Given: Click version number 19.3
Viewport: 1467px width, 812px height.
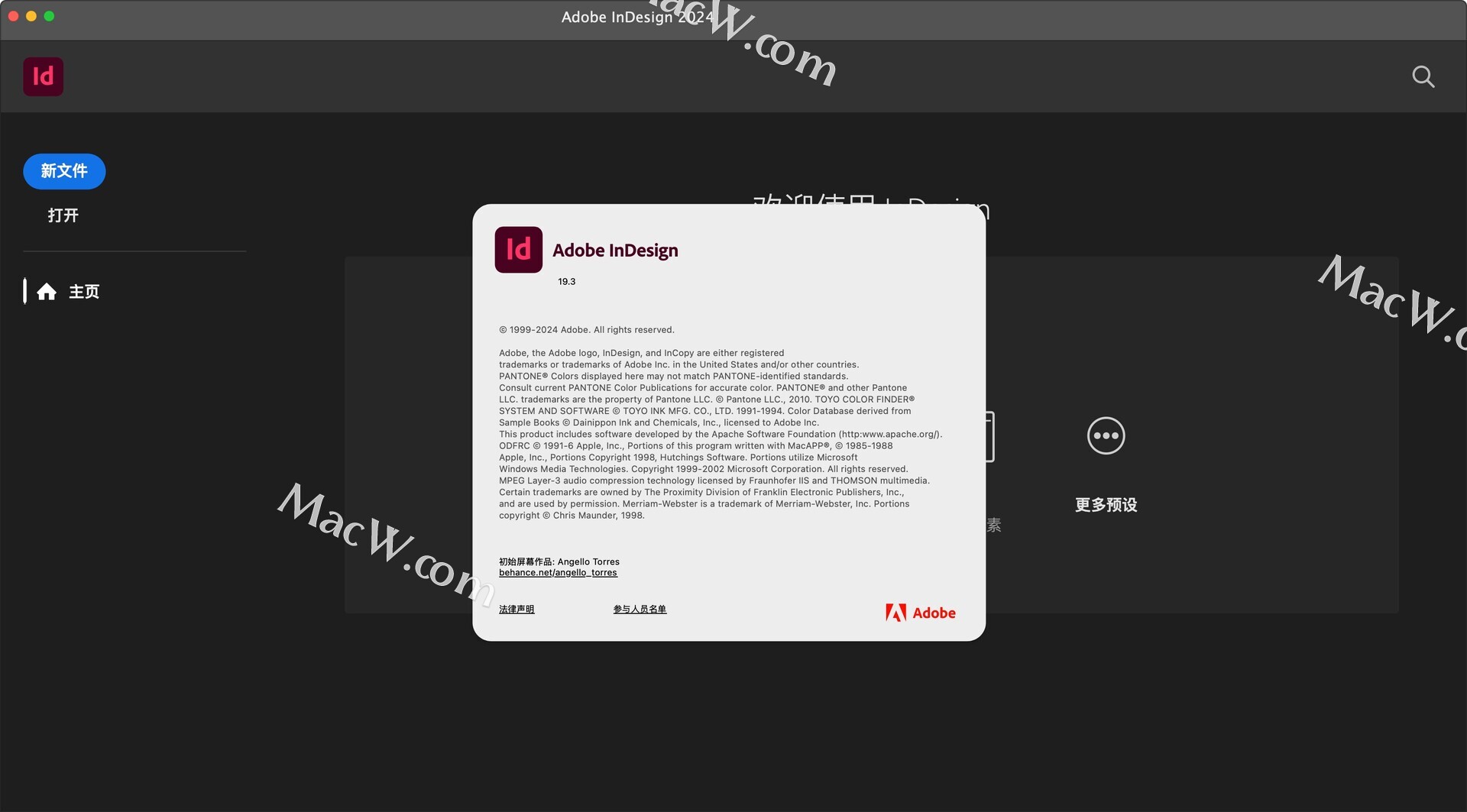Looking at the screenshot, I should (566, 282).
